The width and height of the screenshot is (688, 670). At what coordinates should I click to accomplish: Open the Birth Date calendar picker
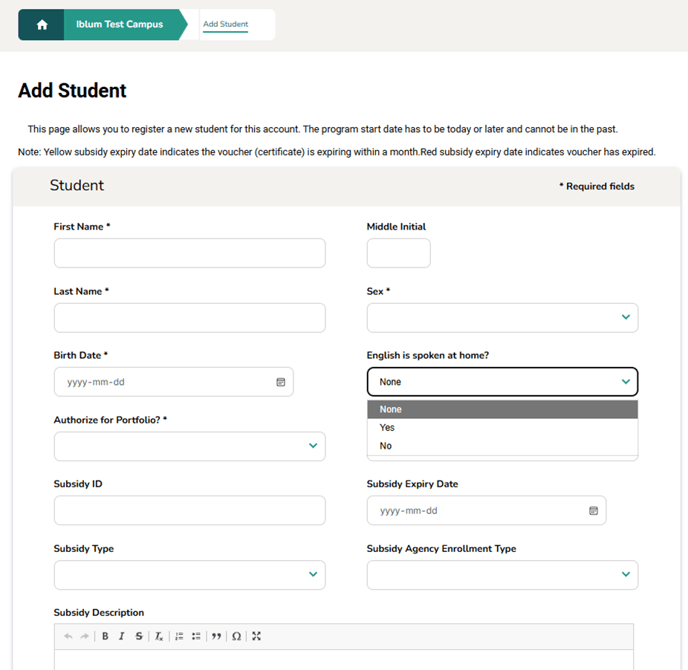[x=280, y=382]
